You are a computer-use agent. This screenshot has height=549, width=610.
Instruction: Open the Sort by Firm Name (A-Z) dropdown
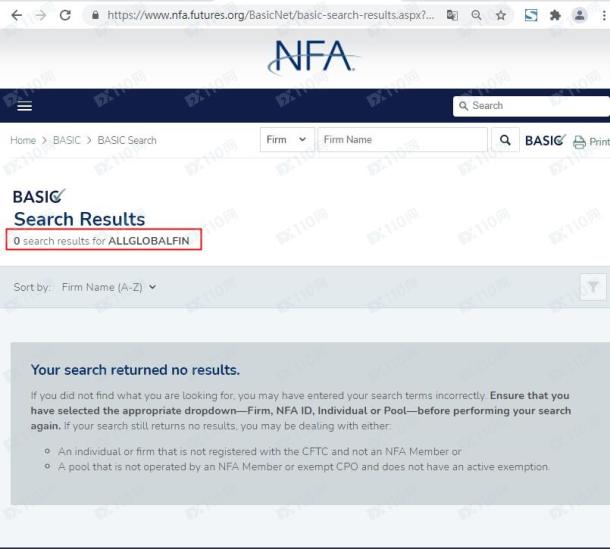(109, 287)
